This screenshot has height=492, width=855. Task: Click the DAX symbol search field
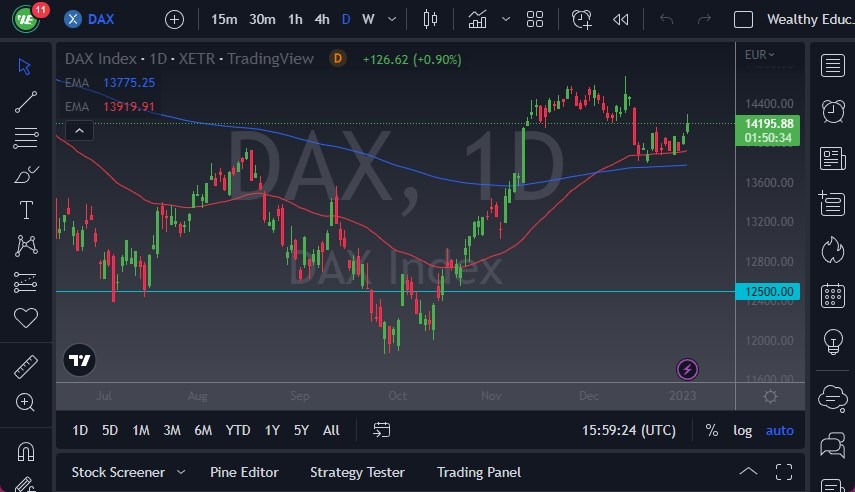click(x=89, y=20)
